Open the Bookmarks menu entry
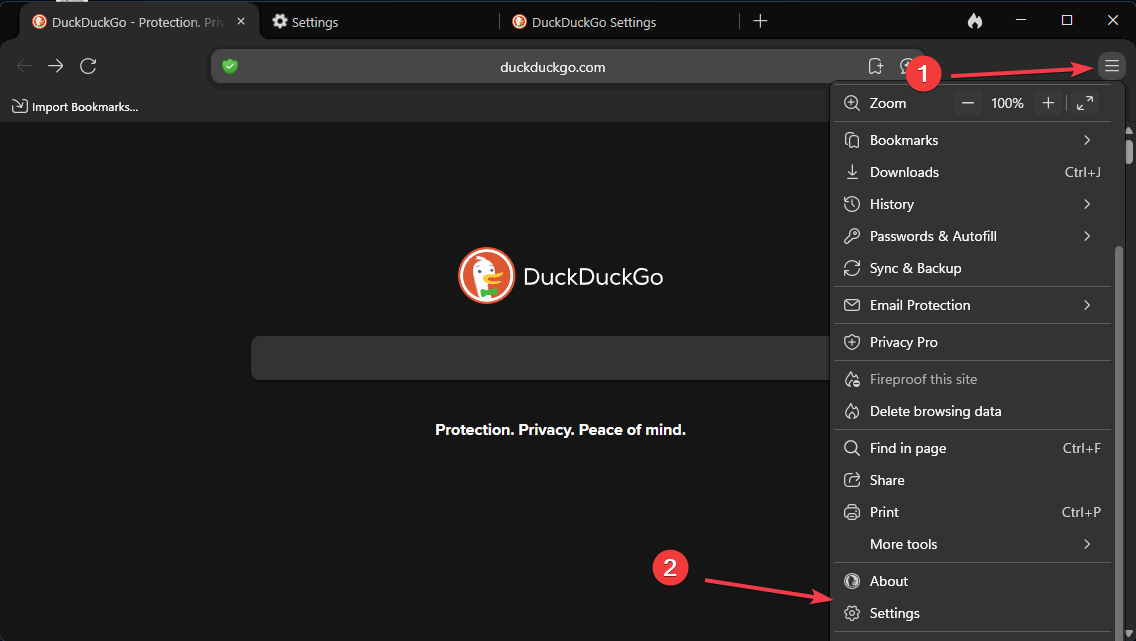 972,140
